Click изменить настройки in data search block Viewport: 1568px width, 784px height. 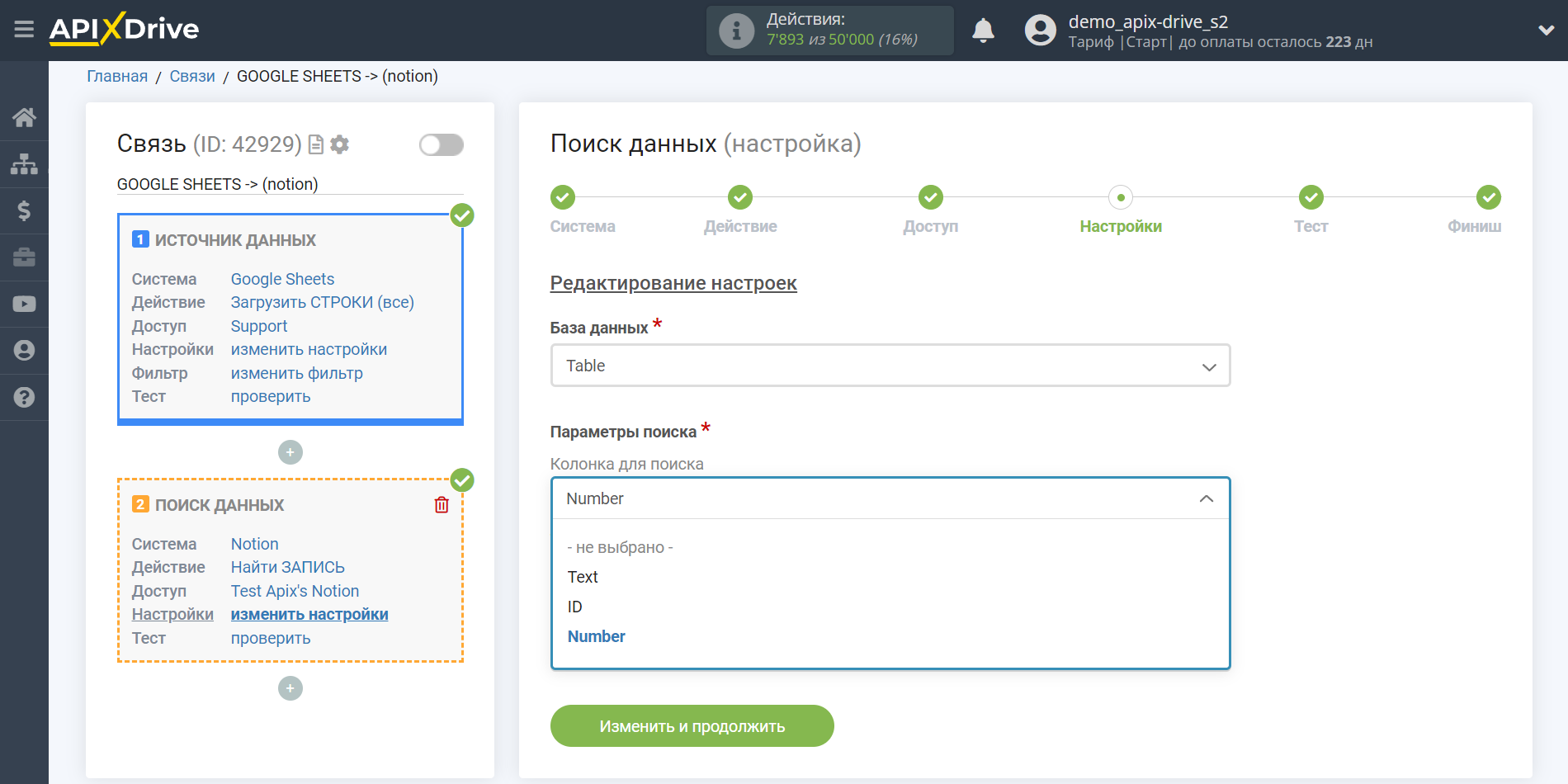309,614
